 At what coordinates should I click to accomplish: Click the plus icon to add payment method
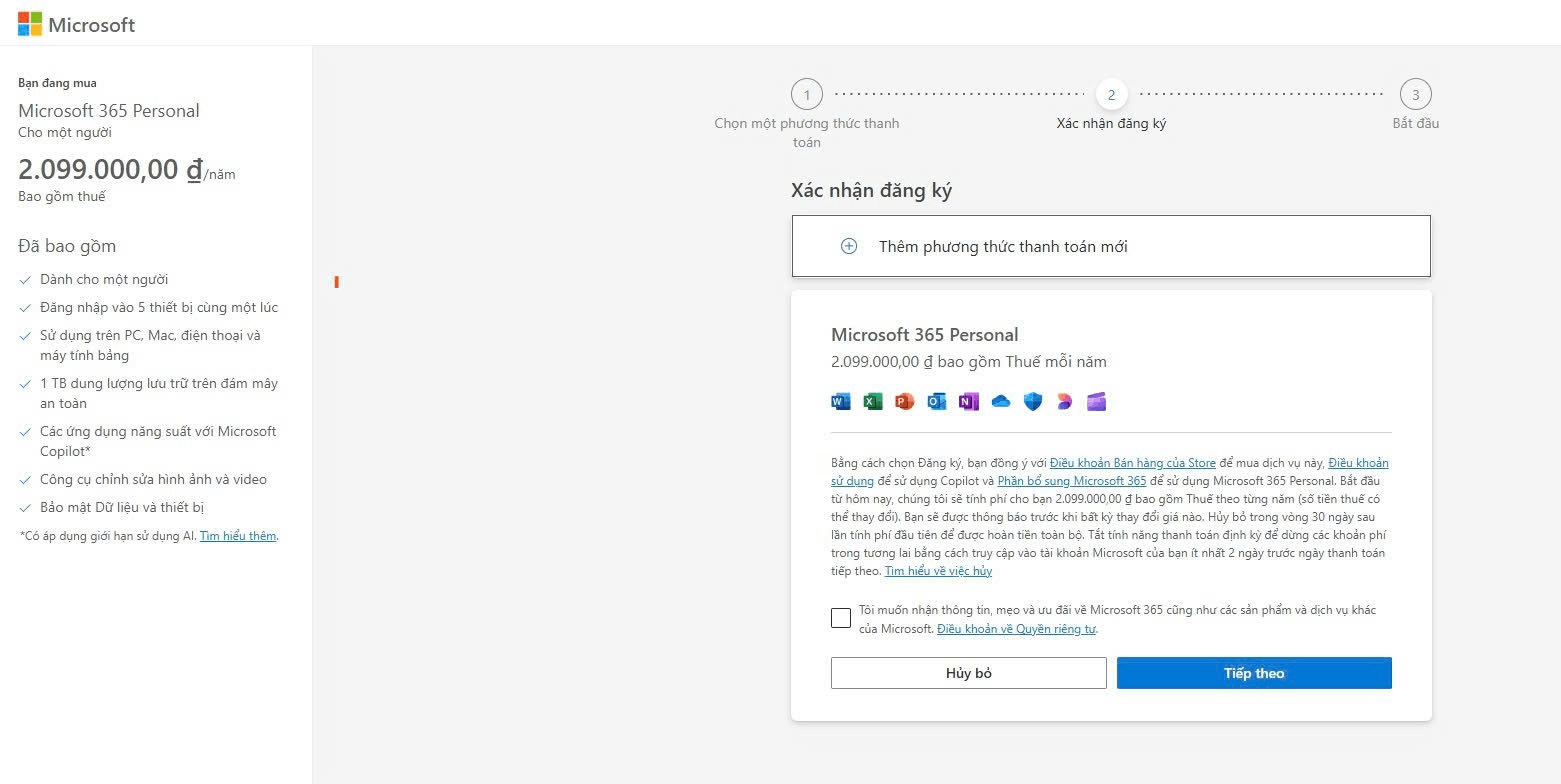(x=849, y=246)
